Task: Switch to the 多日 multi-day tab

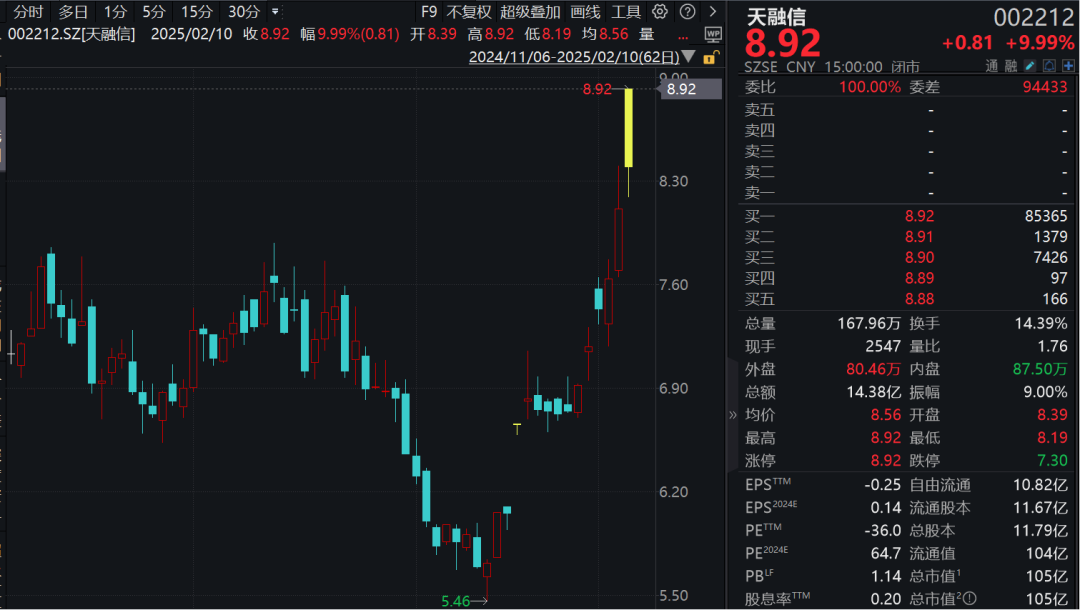Action: click(73, 12)
